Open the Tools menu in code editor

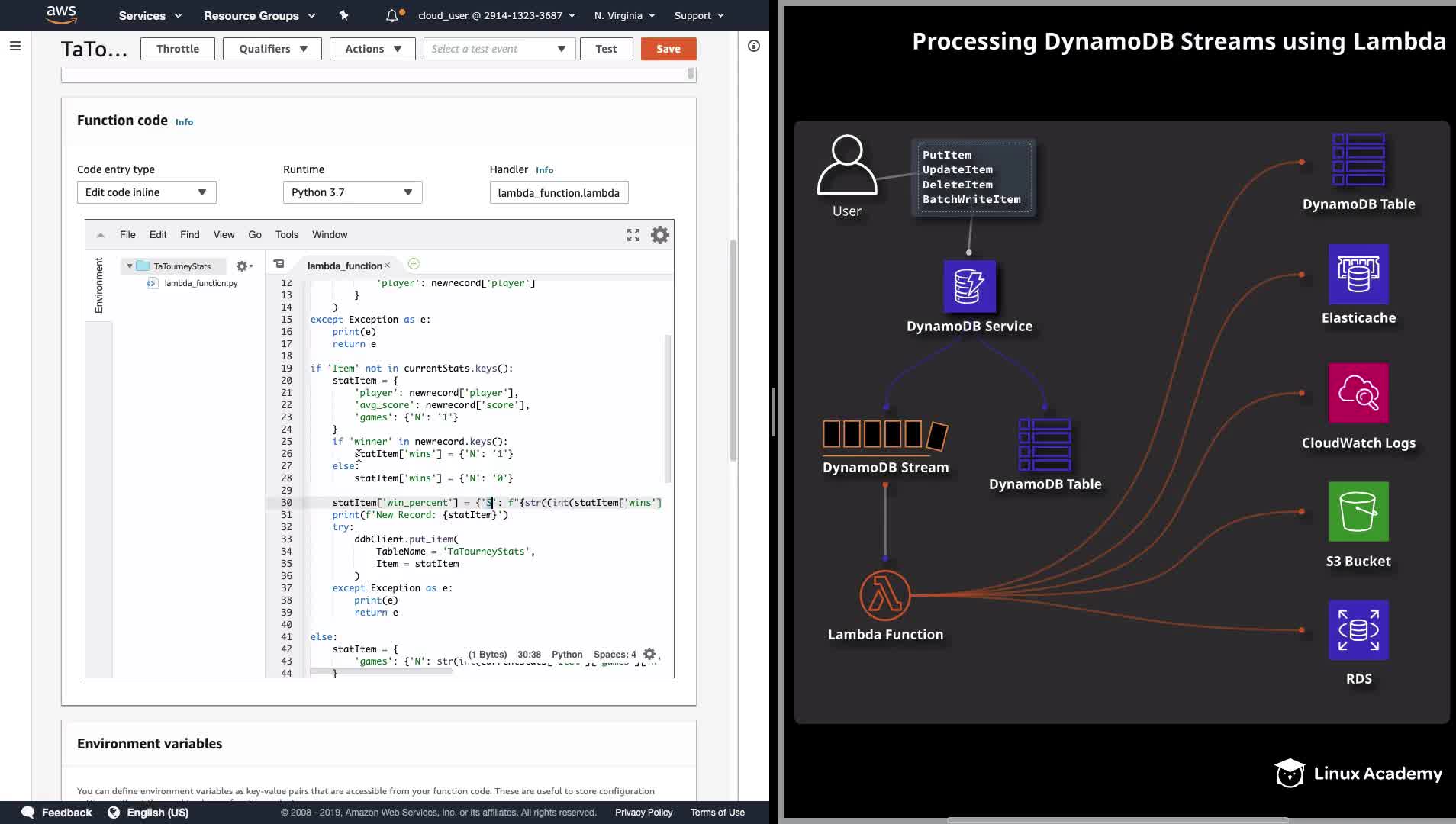click(287, 235)
